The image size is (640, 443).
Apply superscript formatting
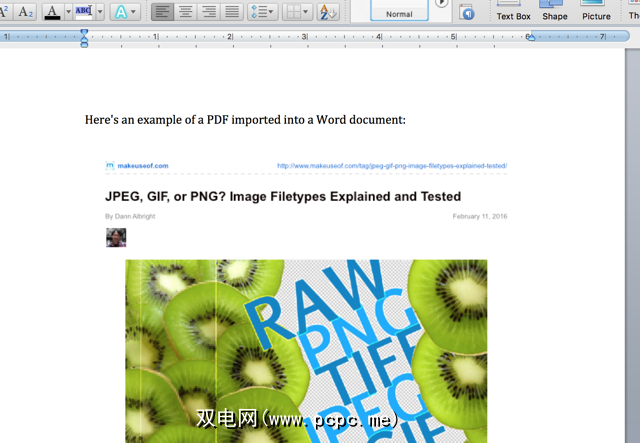coord(5,11)
